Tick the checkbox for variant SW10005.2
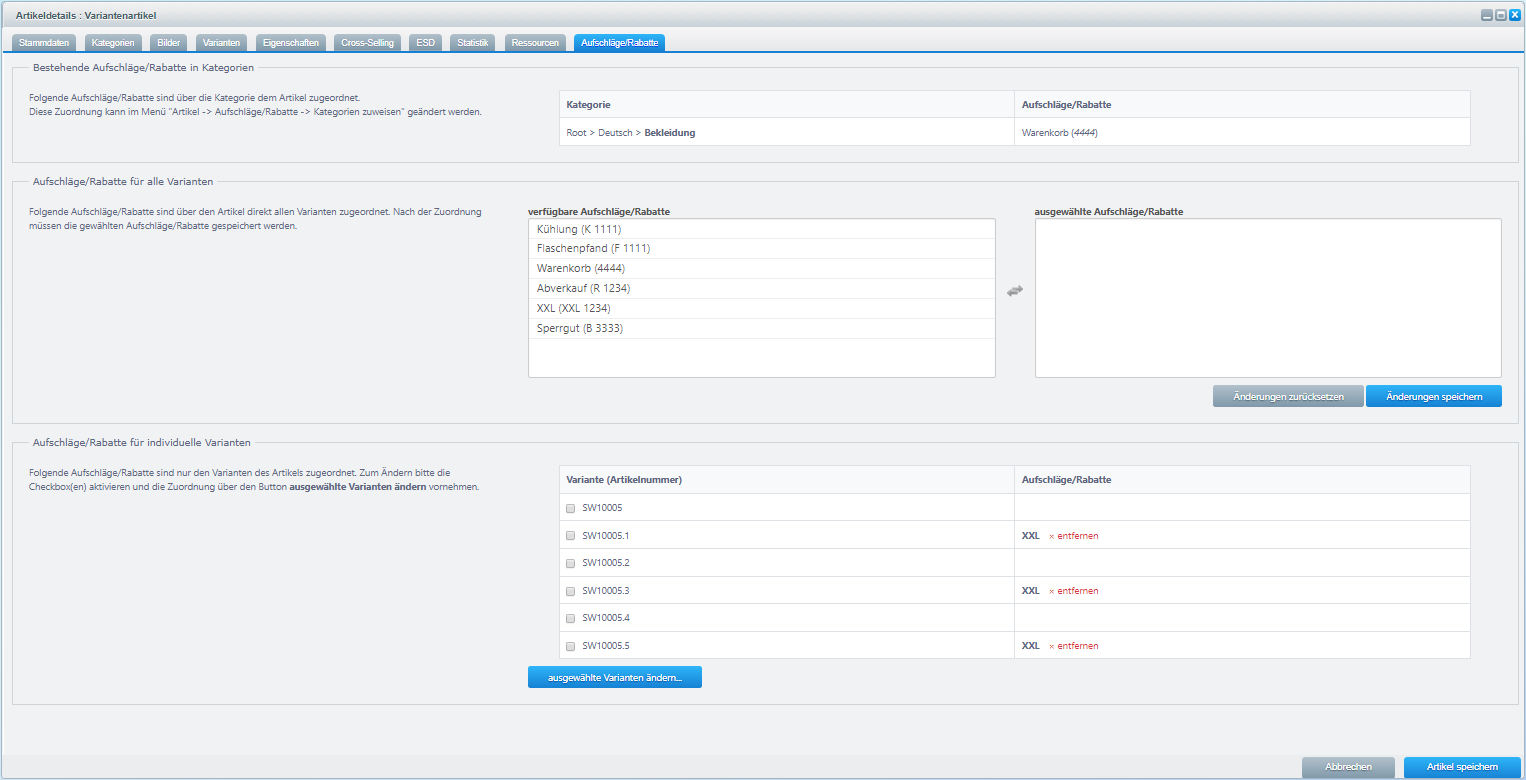This screenshot has height=780, width=1526. click(571, 563)
